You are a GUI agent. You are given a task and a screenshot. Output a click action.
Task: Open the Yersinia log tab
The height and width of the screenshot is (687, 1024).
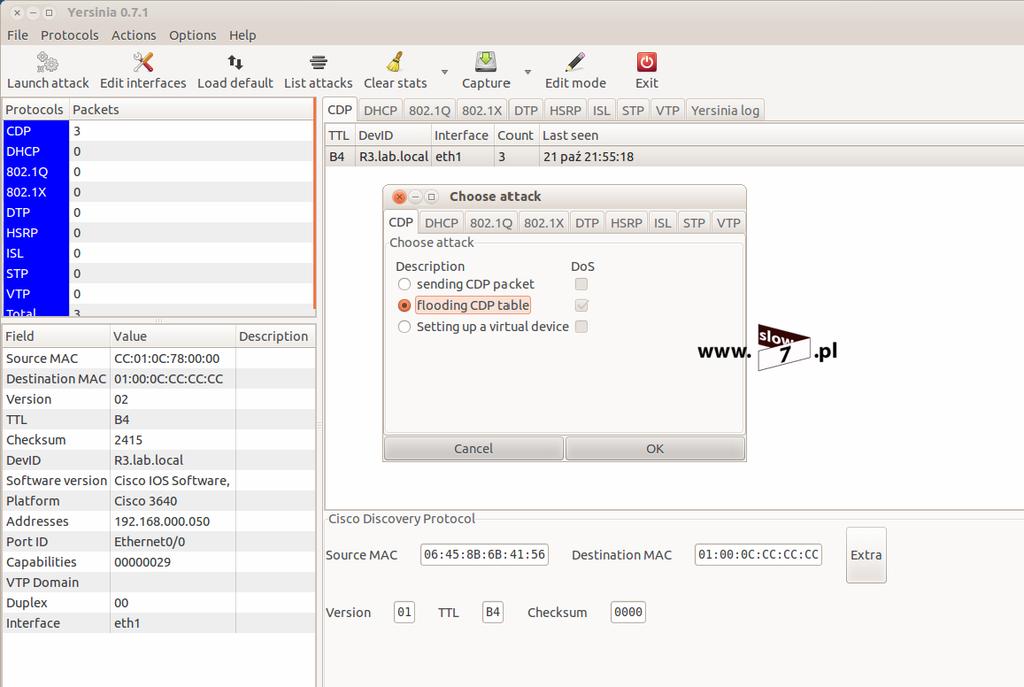(x=725, y=110)
